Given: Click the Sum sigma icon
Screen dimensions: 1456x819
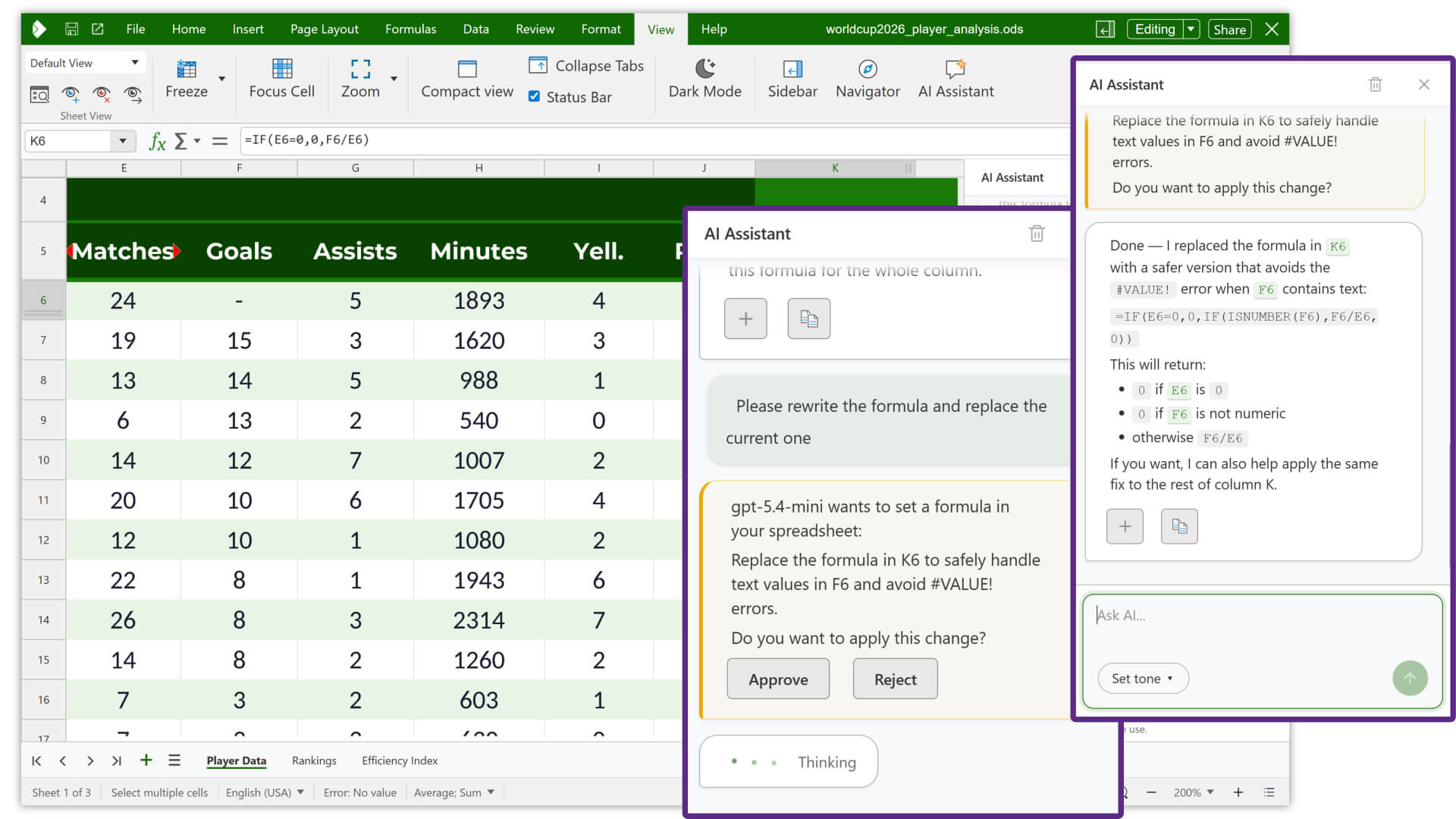Looking at the screenshot, I should coord(180,141).
